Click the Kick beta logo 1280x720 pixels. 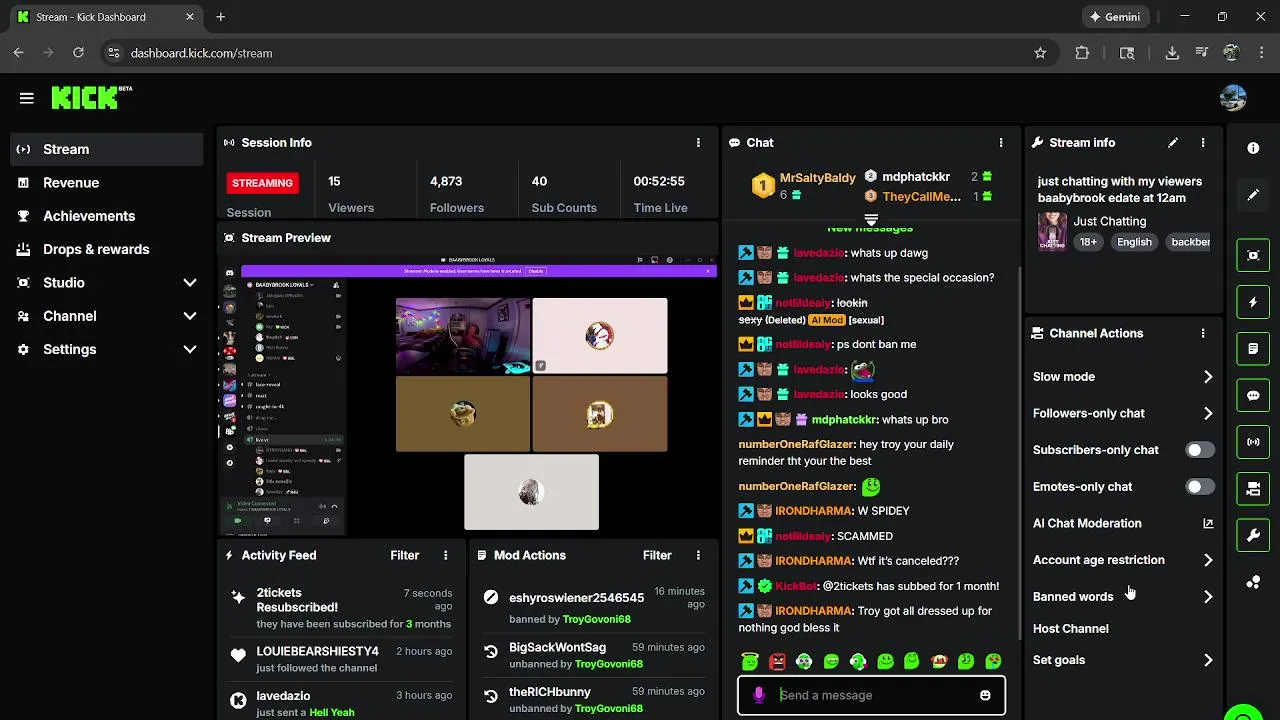click(x=92, y=97)
